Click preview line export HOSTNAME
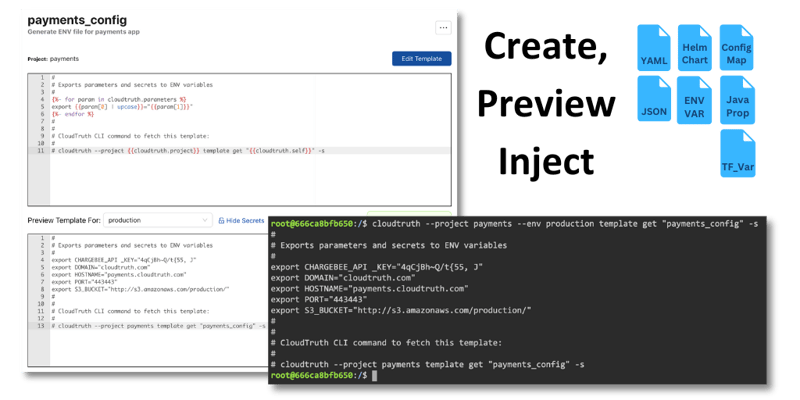This screenshot has width=800, height=400. 119,274
